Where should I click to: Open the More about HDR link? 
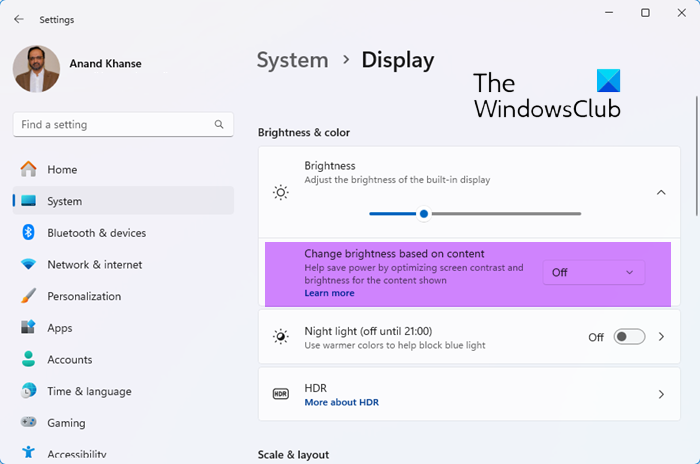[x=341, y=402]
